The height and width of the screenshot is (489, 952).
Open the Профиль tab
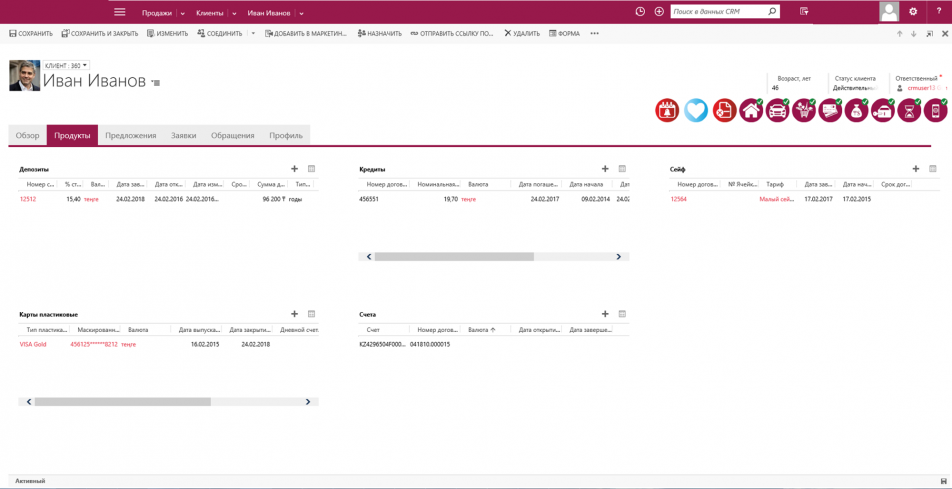(285, 135)
